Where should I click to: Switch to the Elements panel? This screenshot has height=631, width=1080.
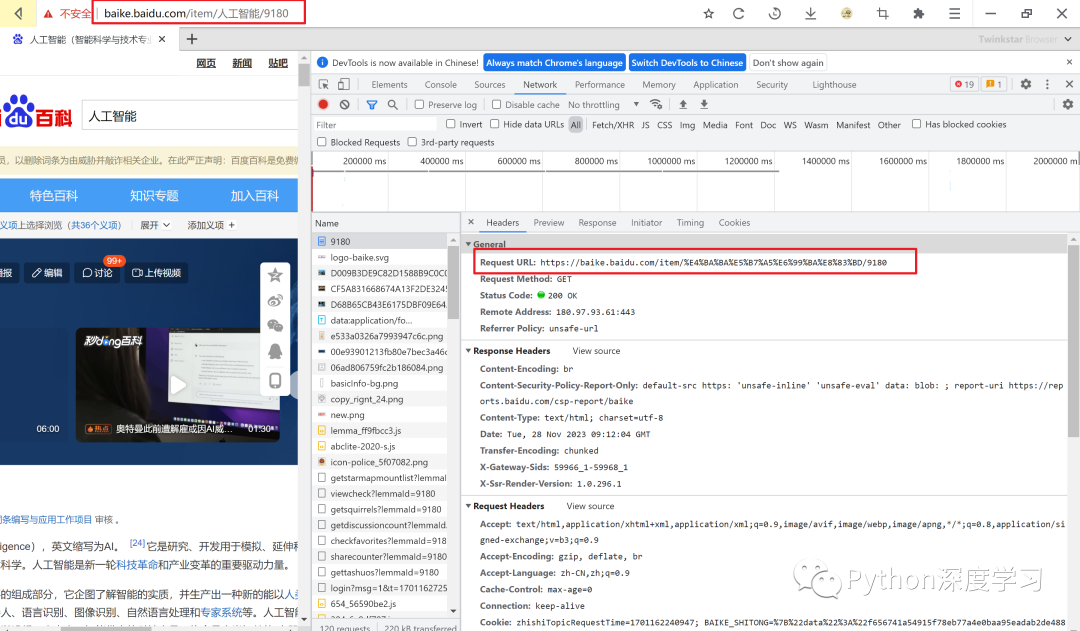point(389,84)
